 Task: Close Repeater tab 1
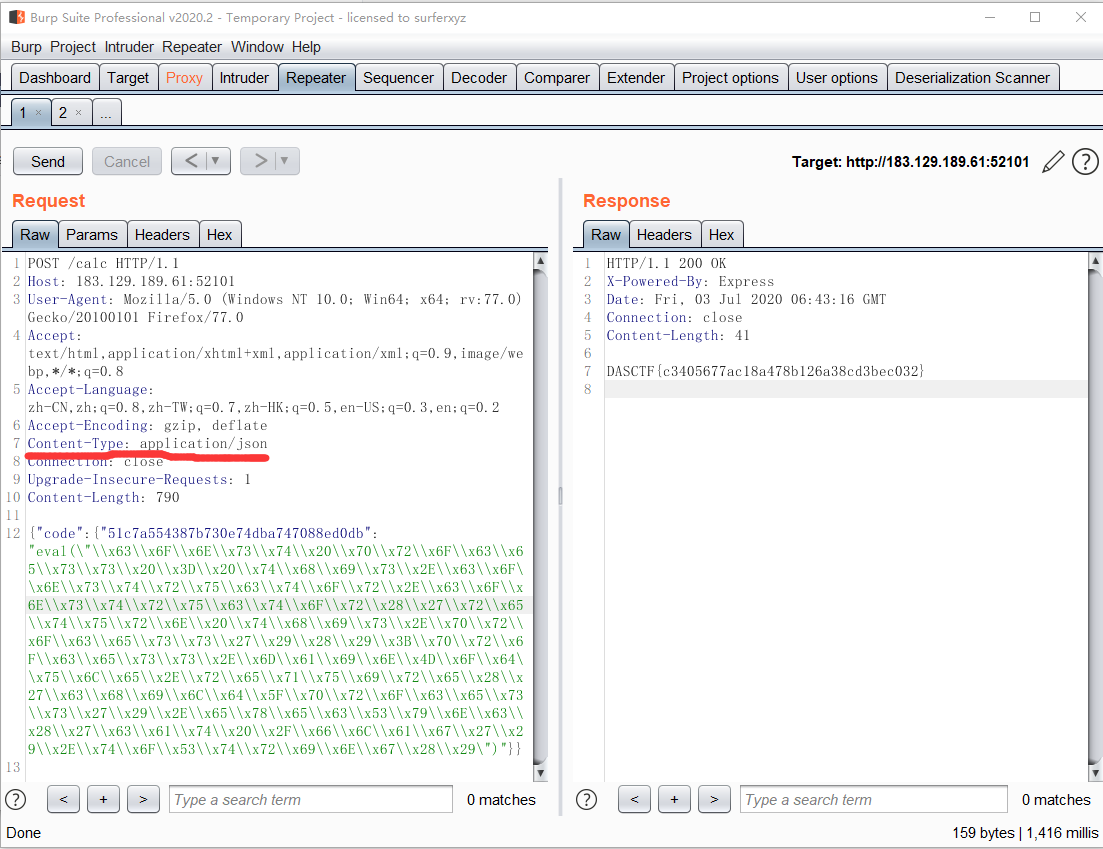[38, 113]
